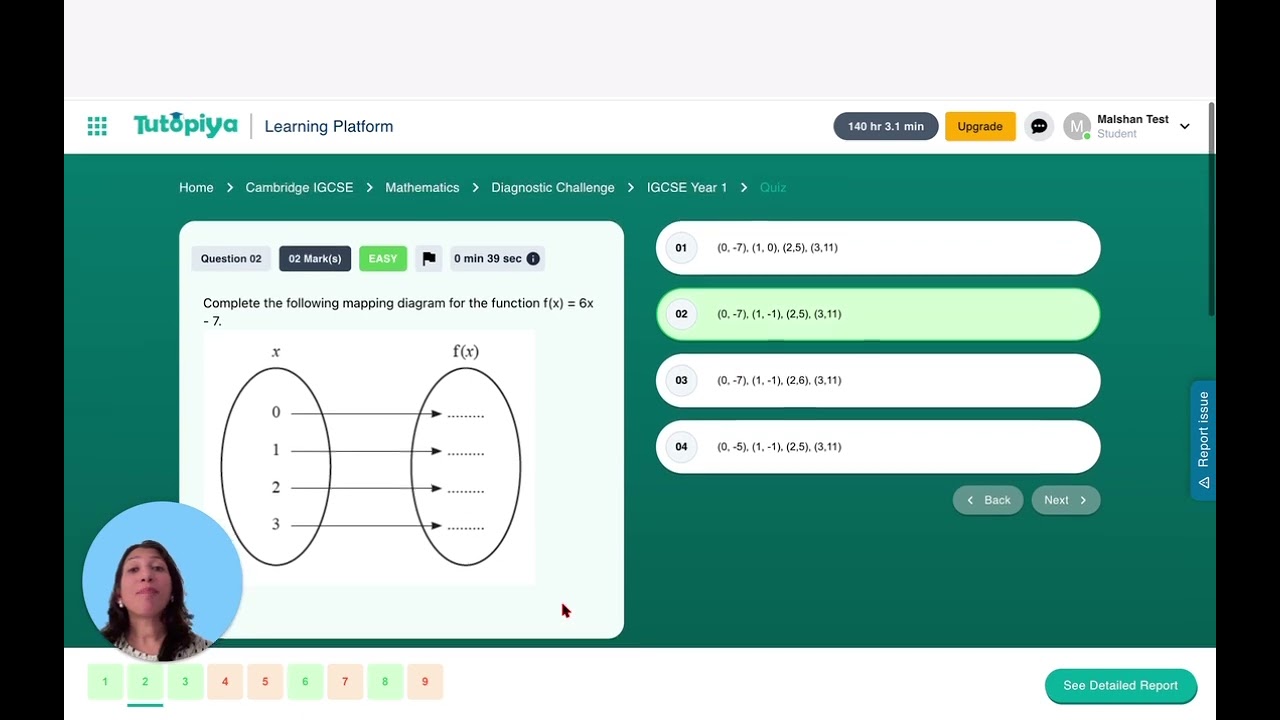Click the mapping diagram image
The width and height of the screenshot is (1280, 720).
pos(370,457)
